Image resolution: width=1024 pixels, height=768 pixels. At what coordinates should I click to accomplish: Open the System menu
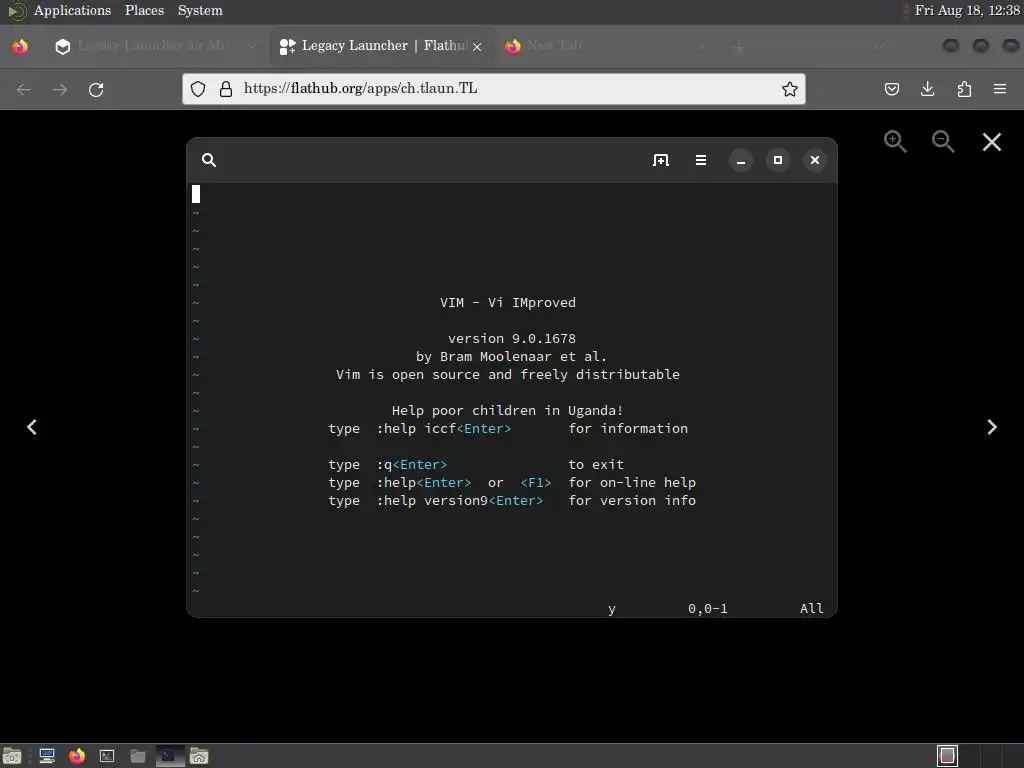tap(200, 10)
